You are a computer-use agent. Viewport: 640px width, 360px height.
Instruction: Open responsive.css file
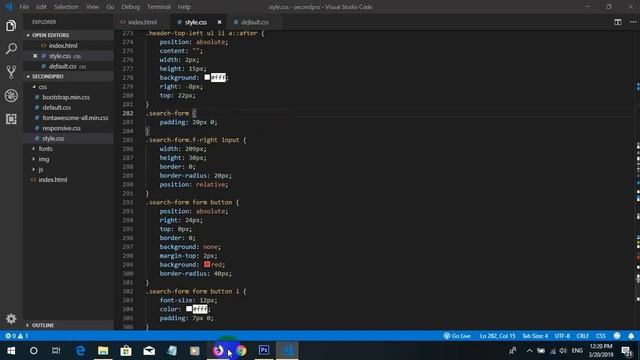(x=61, y=128)
